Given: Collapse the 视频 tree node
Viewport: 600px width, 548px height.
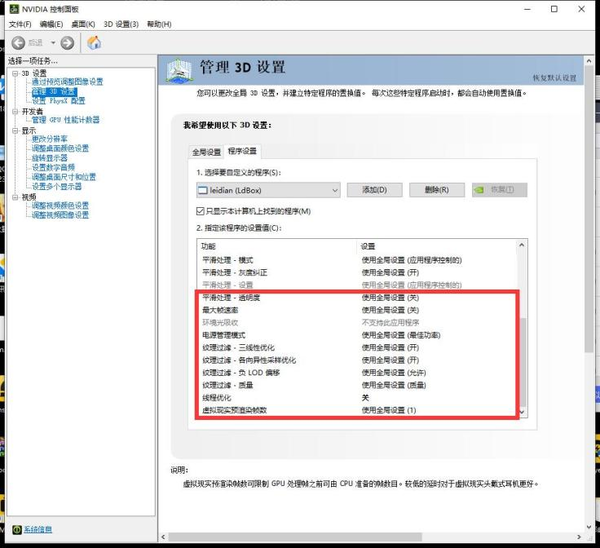Looking at the screenshot, I should click(15, 197).
